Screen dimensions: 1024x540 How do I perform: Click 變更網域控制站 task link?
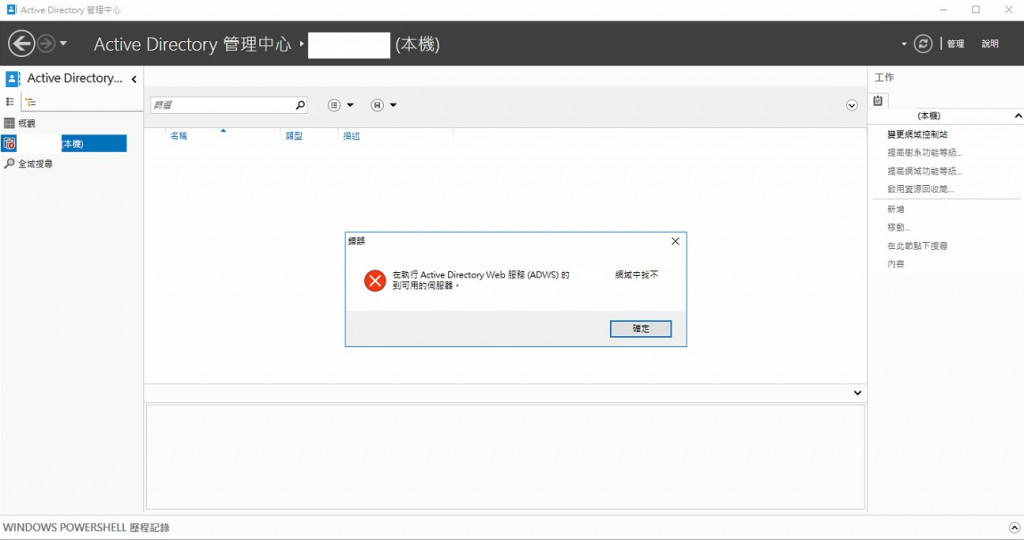pos(917,135)
